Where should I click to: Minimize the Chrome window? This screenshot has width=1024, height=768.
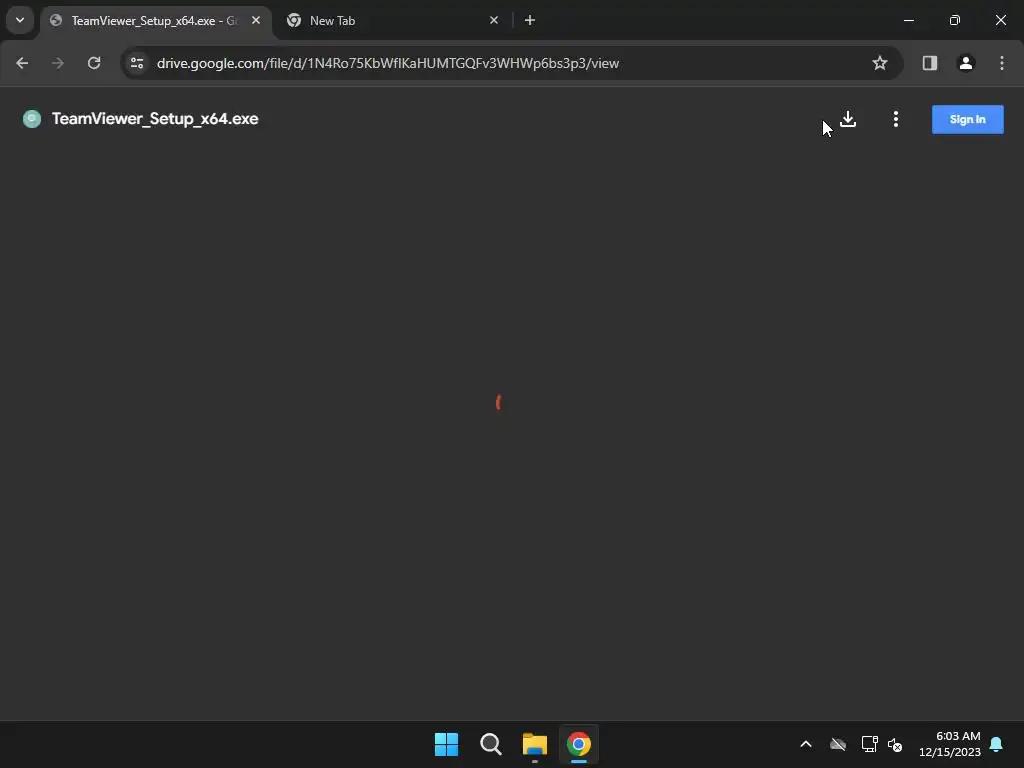908,20
